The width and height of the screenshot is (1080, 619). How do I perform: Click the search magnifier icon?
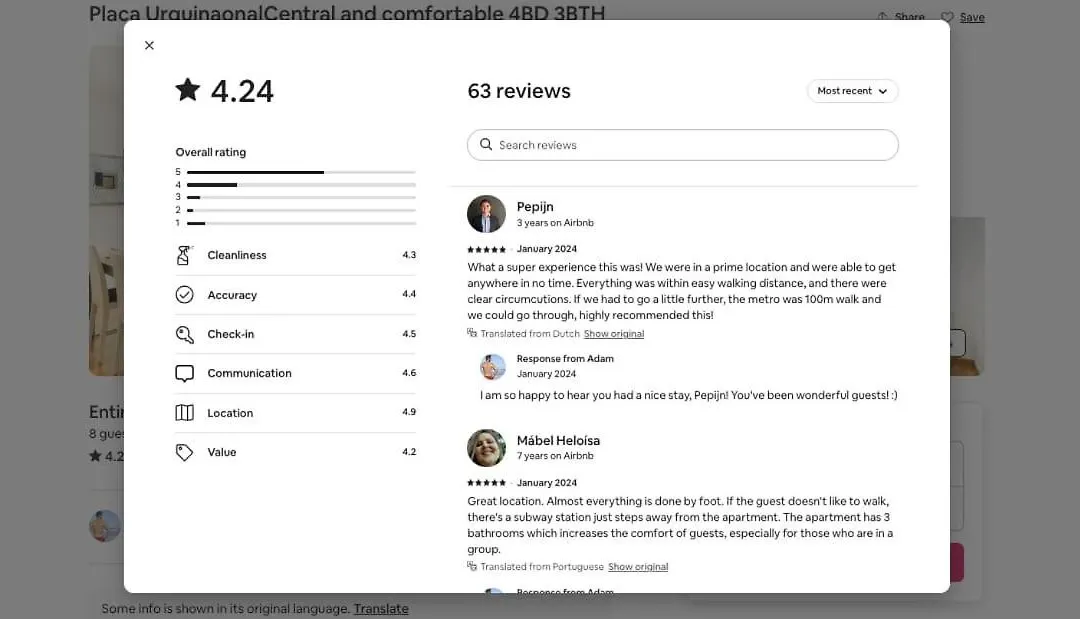pyautogui.click(x=486, y=145)
